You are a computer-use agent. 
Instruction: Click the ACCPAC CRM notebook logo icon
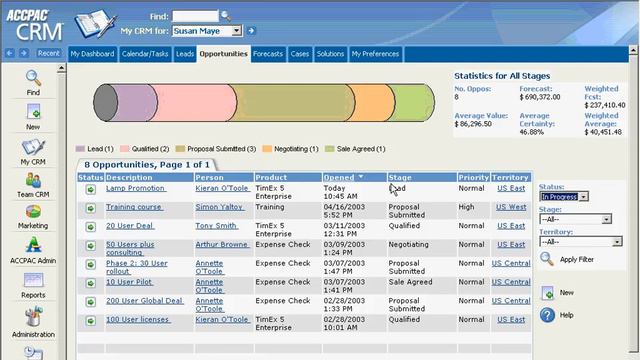(95, 24)
